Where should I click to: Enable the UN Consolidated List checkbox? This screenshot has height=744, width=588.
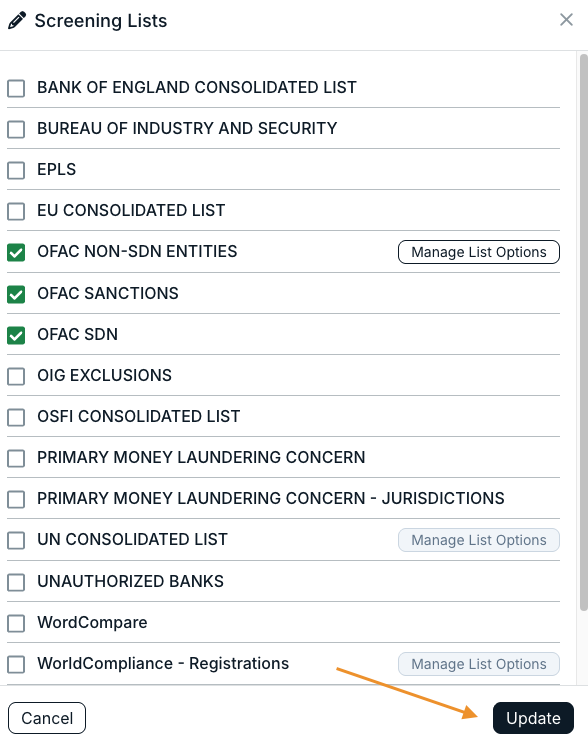(16, 540)
